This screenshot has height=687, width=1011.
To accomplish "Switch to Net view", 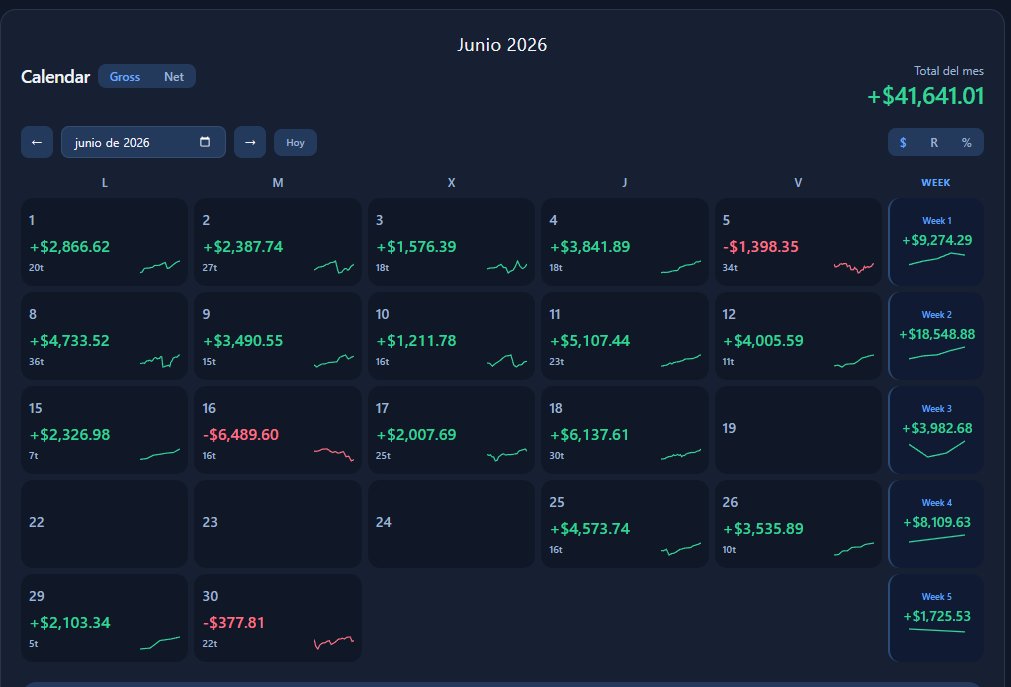I will click(173, 76).
